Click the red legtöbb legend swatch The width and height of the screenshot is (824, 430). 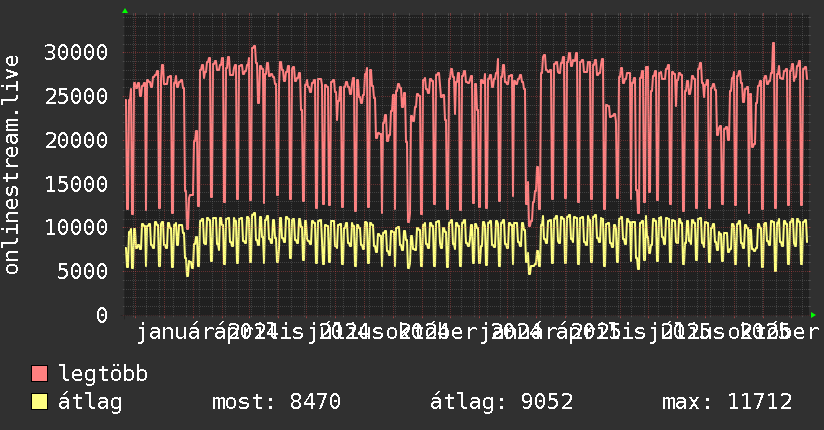(40, 374)
